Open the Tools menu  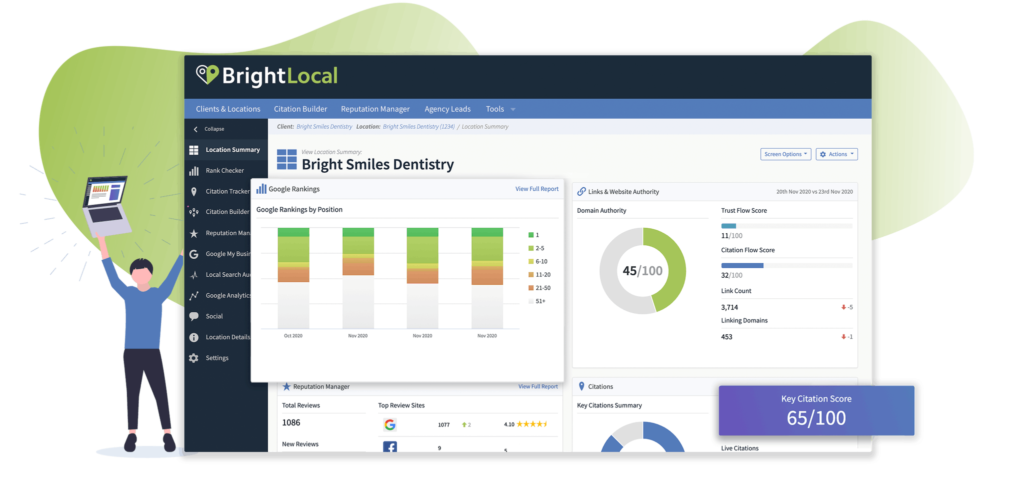pos(495,109)
